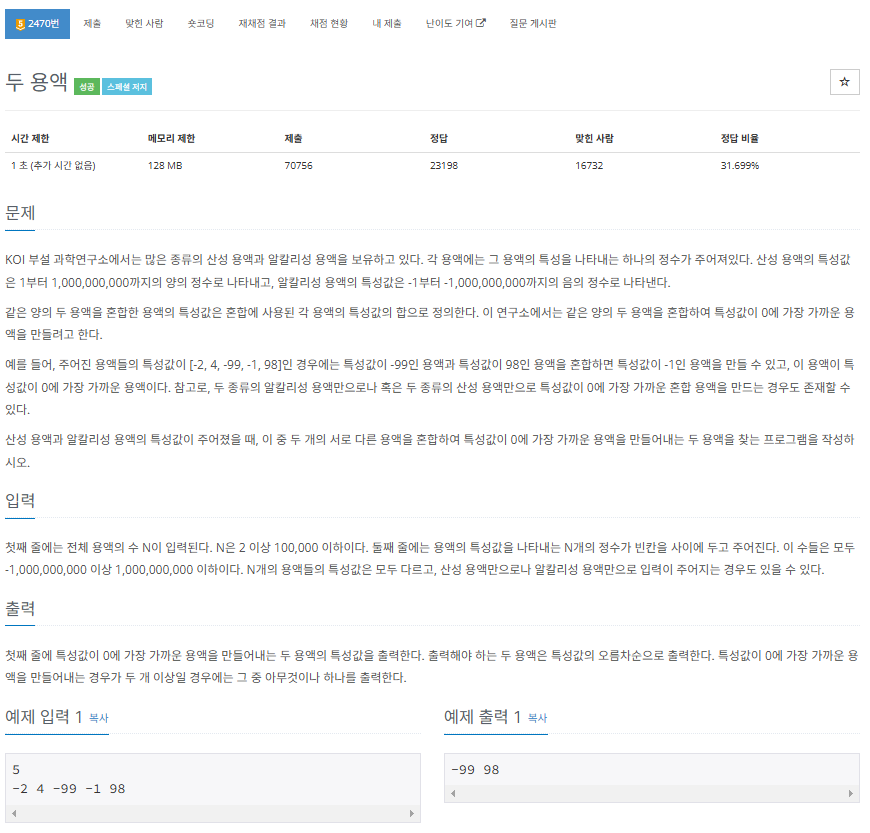870x833 pixels.
Task: Click the green 성공 label
Action: pyautogui.click(x=87, y=87)
